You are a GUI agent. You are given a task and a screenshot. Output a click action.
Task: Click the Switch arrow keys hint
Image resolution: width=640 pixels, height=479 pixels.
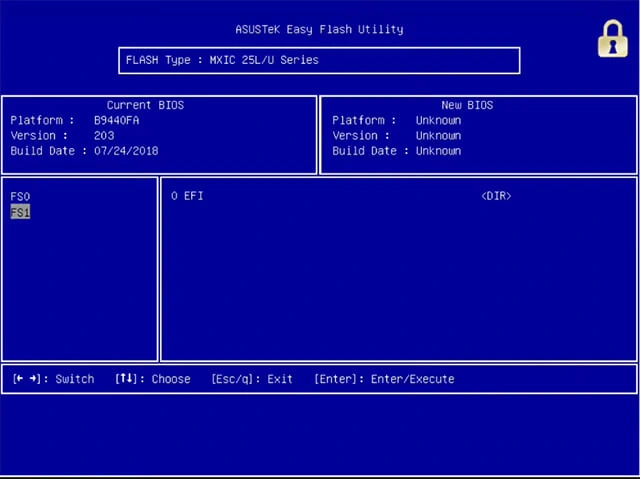pos(53,379)
